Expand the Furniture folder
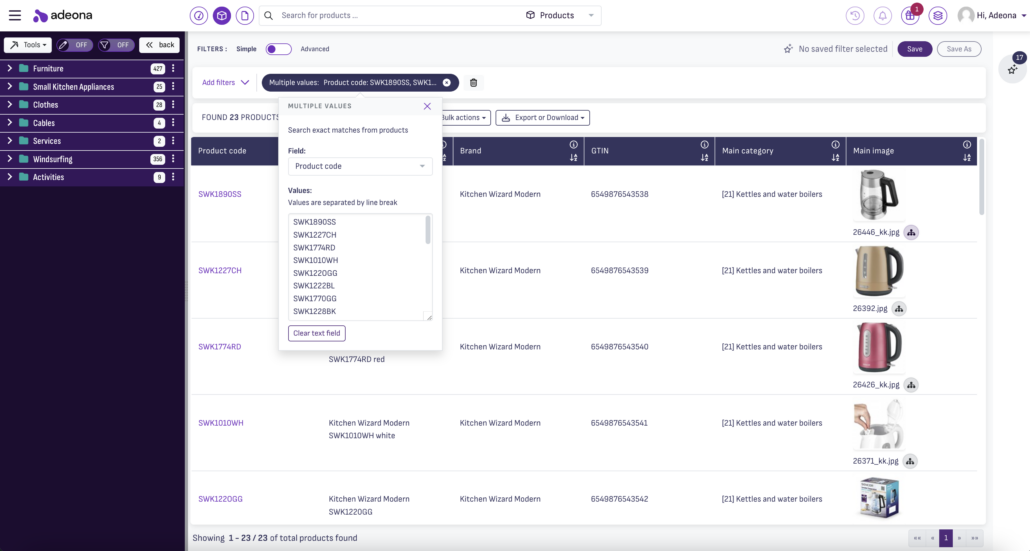The height and width of the screenshot is (551, 1030). [x=9, y=68]
